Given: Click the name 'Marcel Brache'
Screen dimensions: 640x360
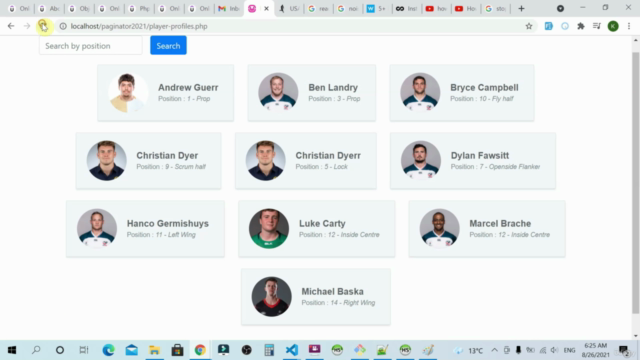Looking at the screenshot, I should coord(500,223).
